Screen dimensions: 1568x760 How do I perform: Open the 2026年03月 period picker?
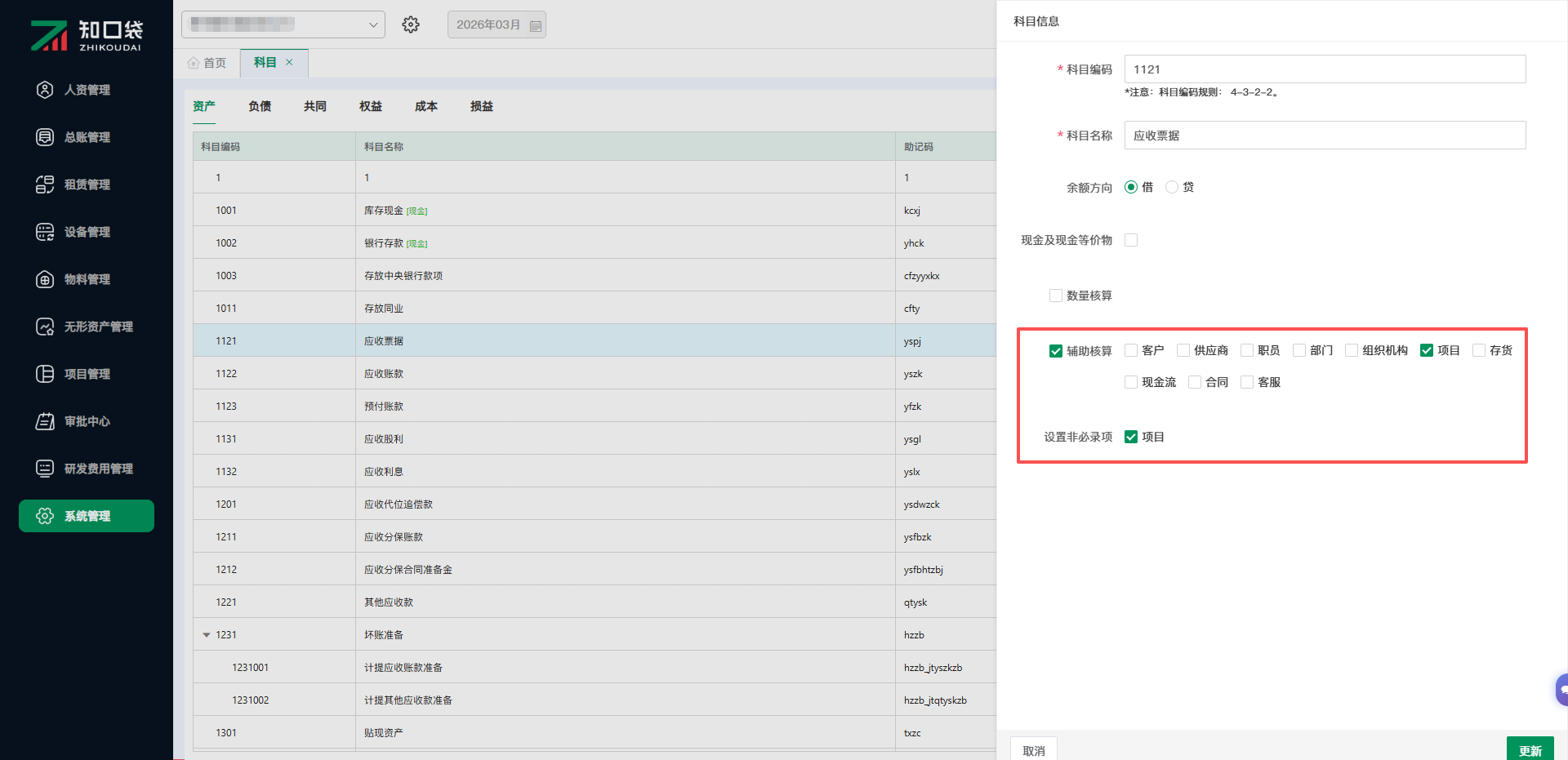click(x=497, y=24)
